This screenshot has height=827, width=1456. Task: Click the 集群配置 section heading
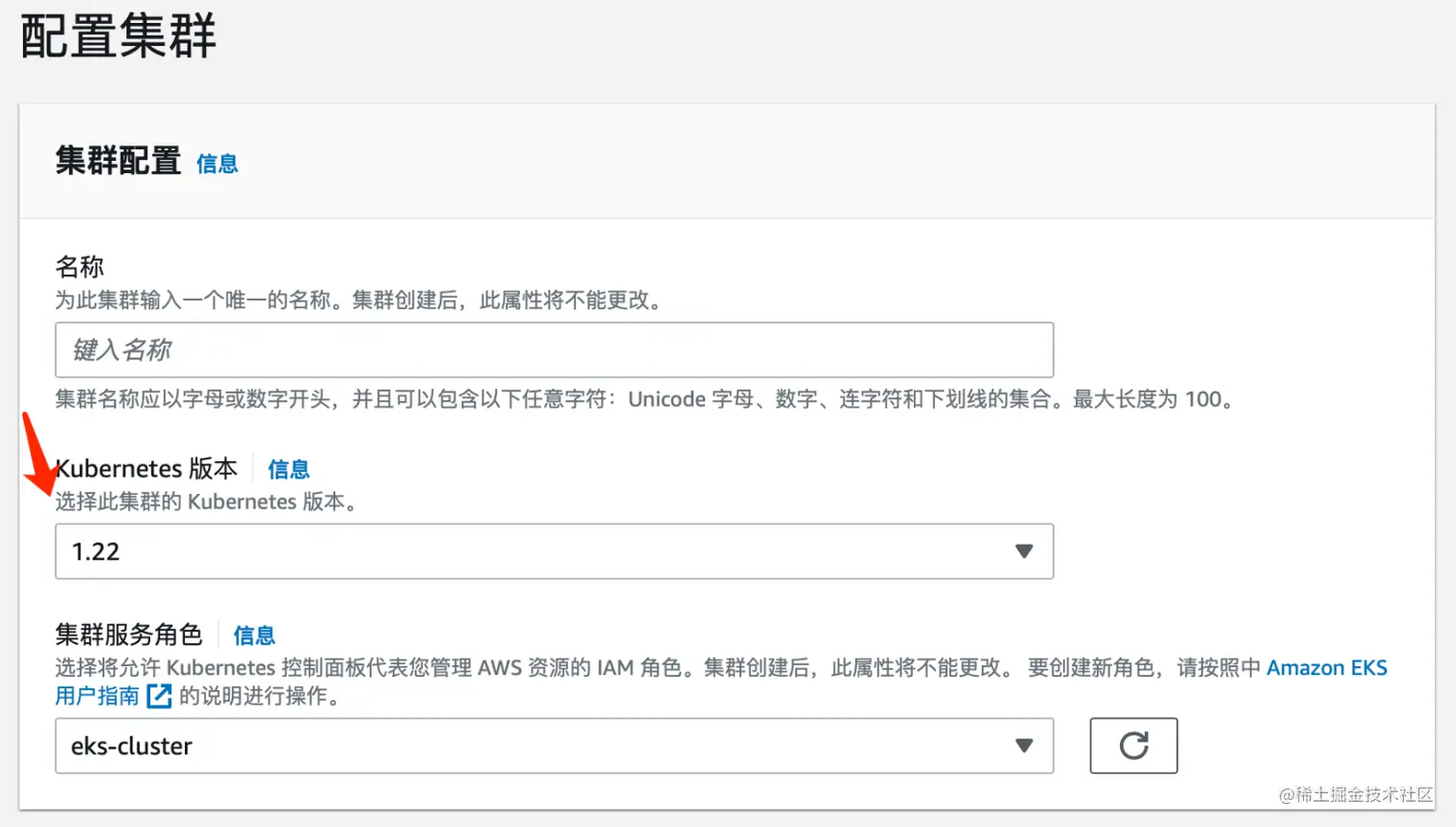pyautogui.click(x=118, y=164)
